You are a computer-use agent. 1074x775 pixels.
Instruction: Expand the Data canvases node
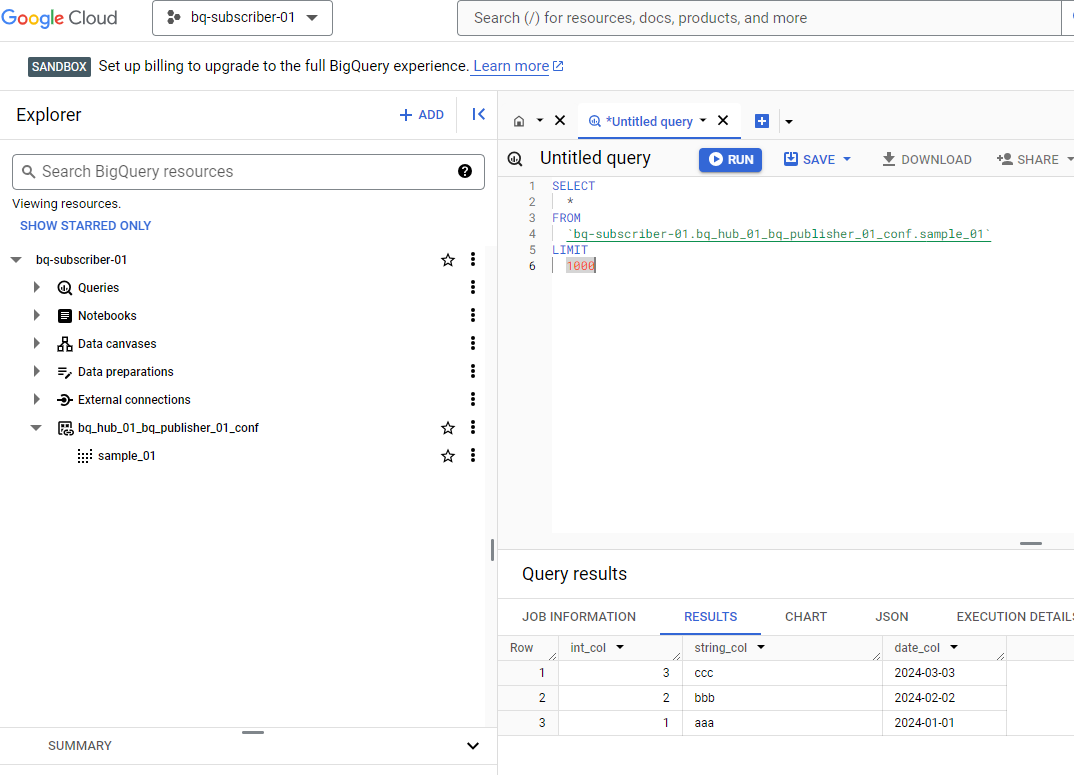tap(37, 344)
